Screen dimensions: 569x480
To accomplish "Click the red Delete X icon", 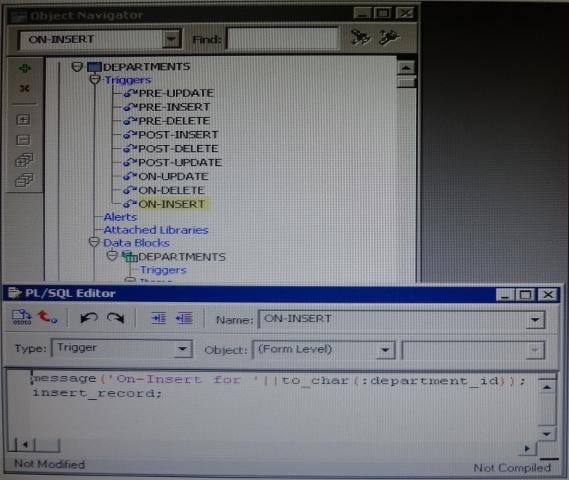I will tap(24, 88).
